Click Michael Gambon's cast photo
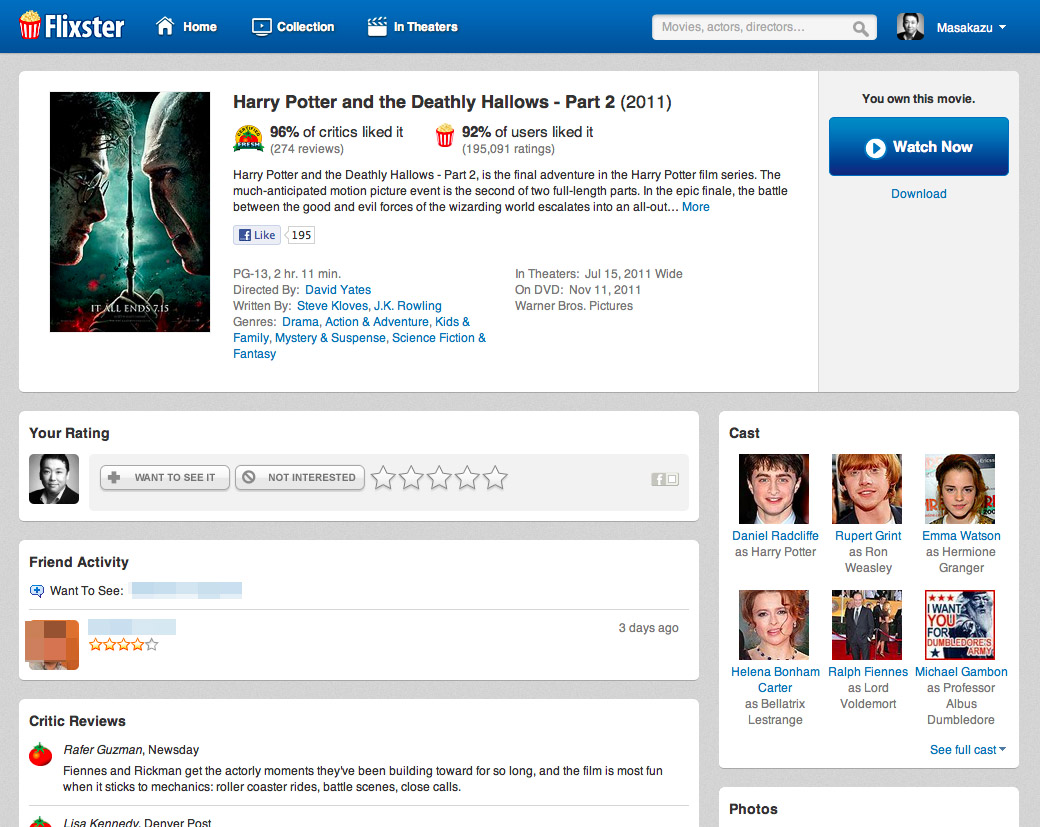Viewport: 1040px width, 827px height. coord(960,625)
